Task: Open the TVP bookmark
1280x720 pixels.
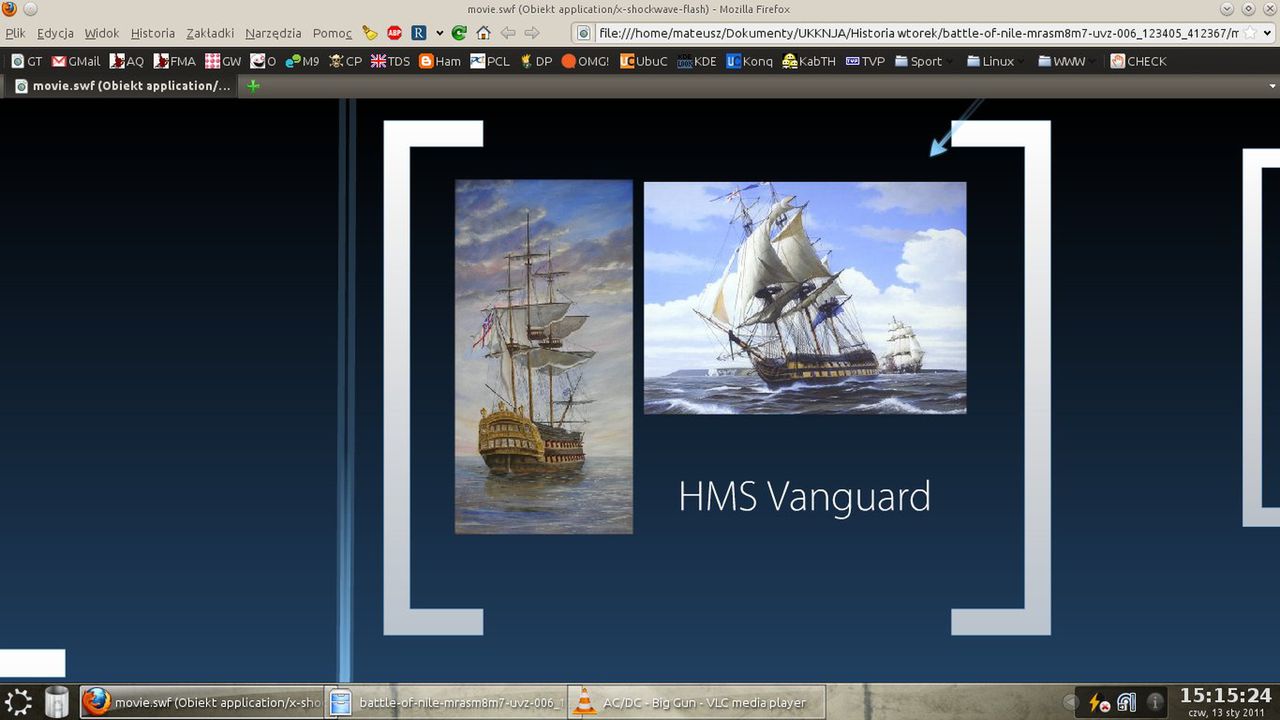Action: point(865,61)
